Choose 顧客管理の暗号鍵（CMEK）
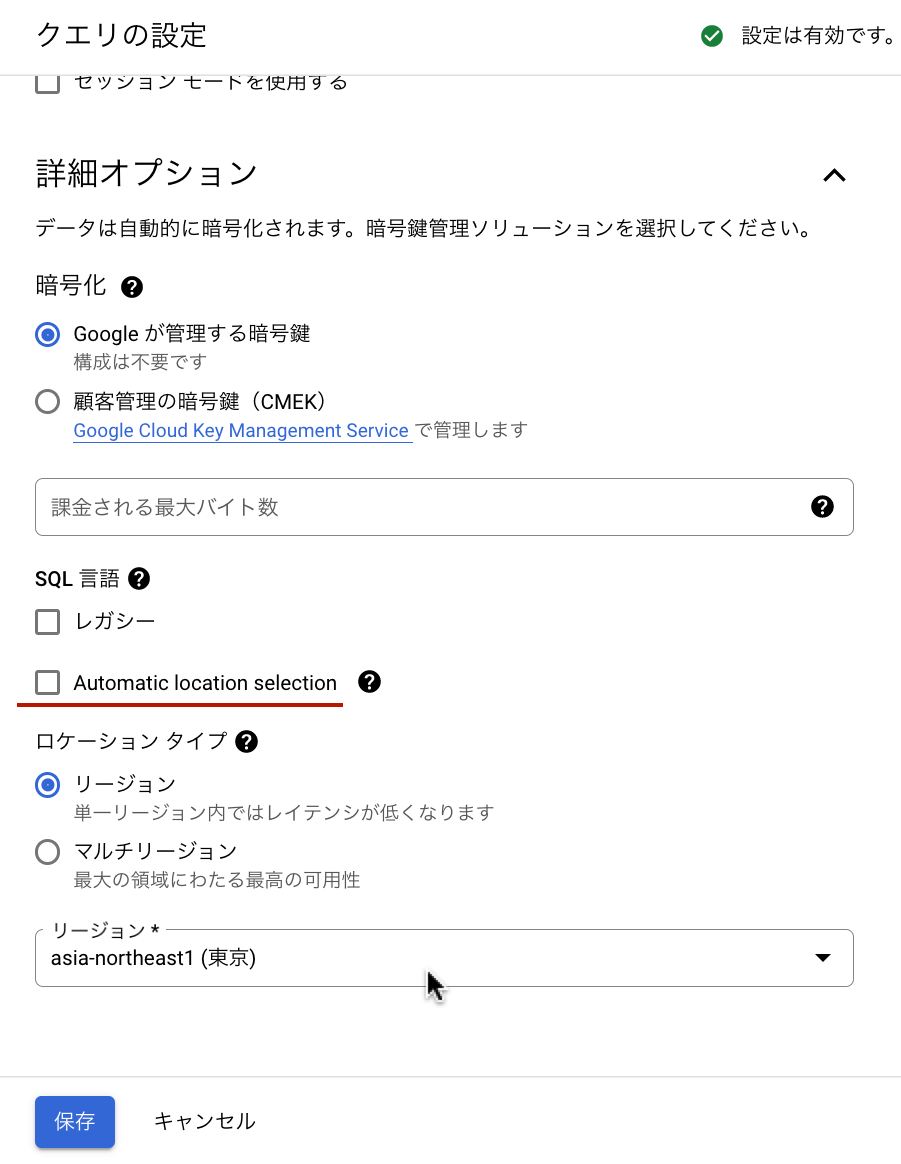Image resolution: width=901 pixels, height=1164 pixels. pyautogui.click(x=47, y=401)
